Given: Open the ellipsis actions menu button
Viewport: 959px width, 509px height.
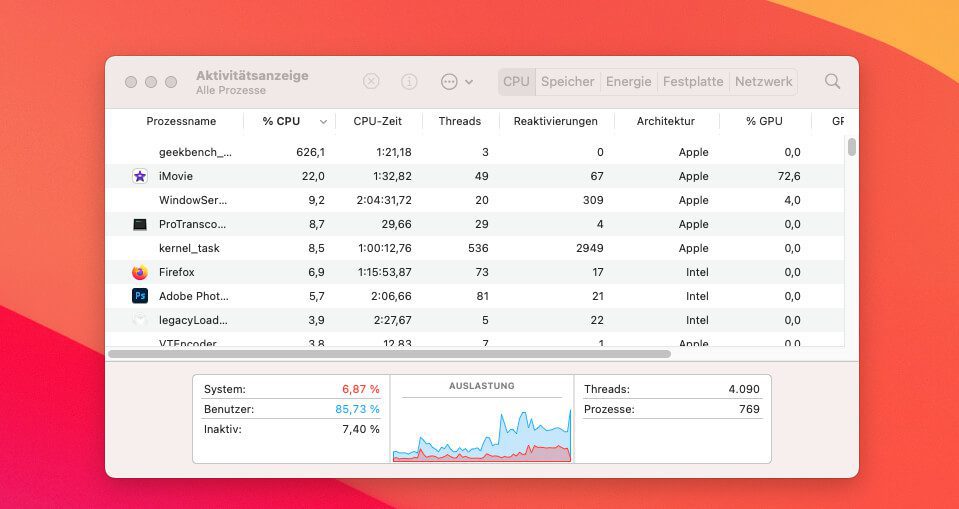Looking at the screenshot, I should (x=449, y=81).
